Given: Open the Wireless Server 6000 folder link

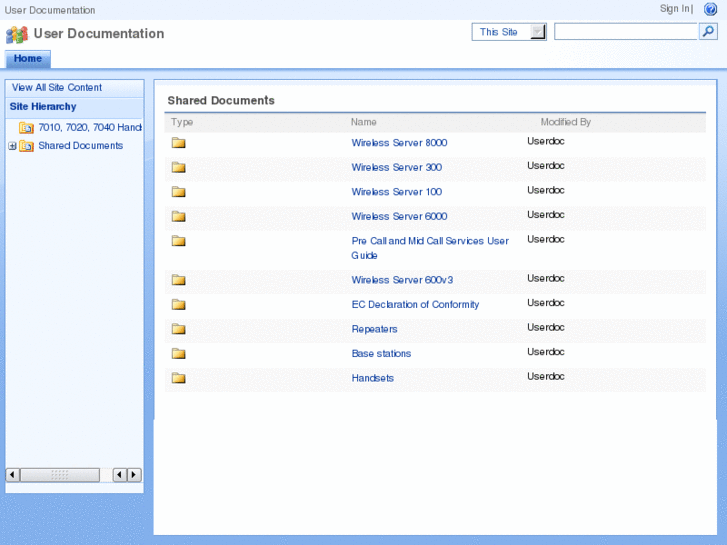Looking at the screenshot, I should click(x=399, y=216).
